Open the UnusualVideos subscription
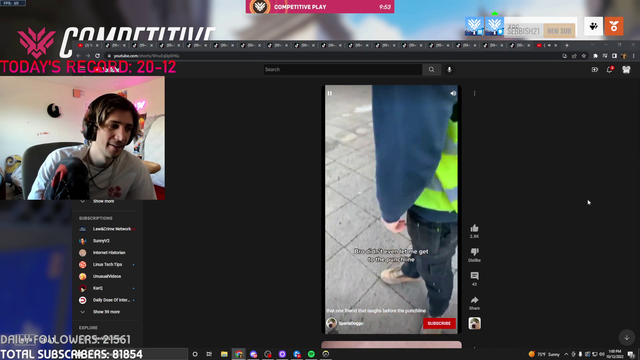 point(107,276)
